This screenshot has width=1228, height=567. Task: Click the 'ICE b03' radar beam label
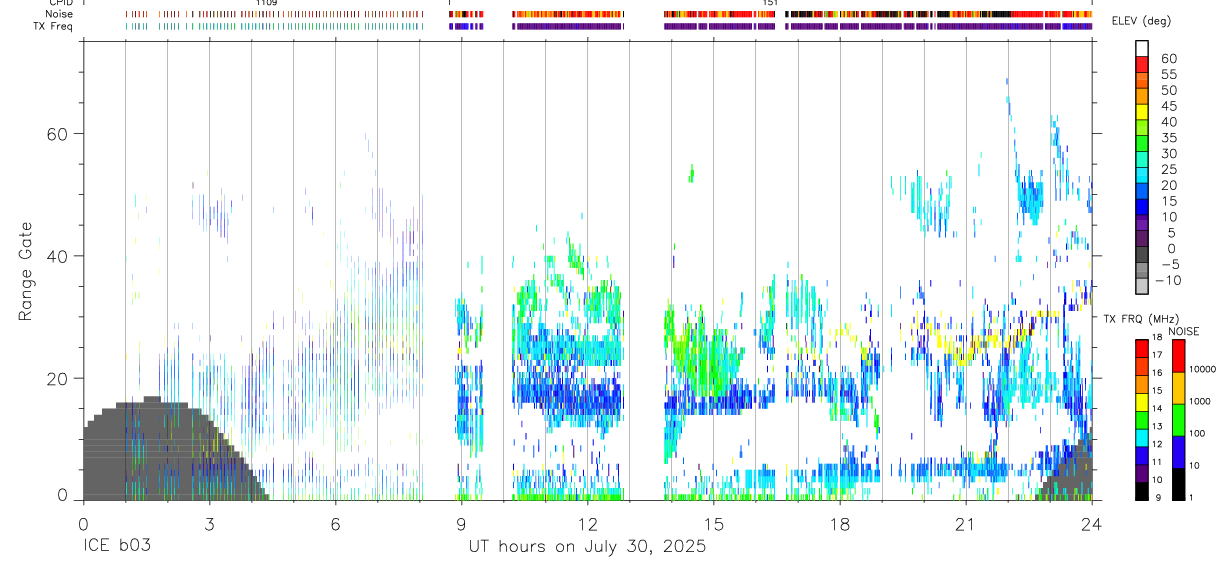coord(116,547)
